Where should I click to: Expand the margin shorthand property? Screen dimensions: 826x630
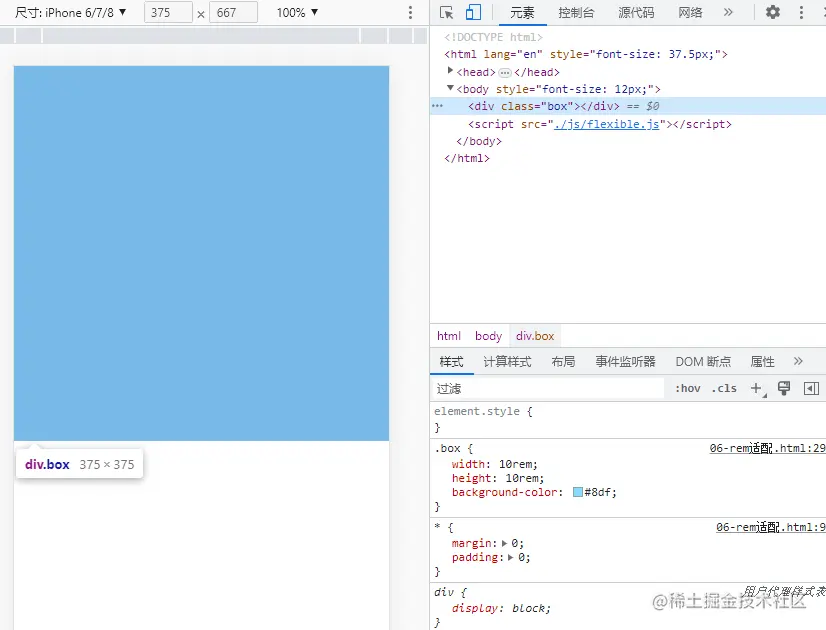point(504,543)
